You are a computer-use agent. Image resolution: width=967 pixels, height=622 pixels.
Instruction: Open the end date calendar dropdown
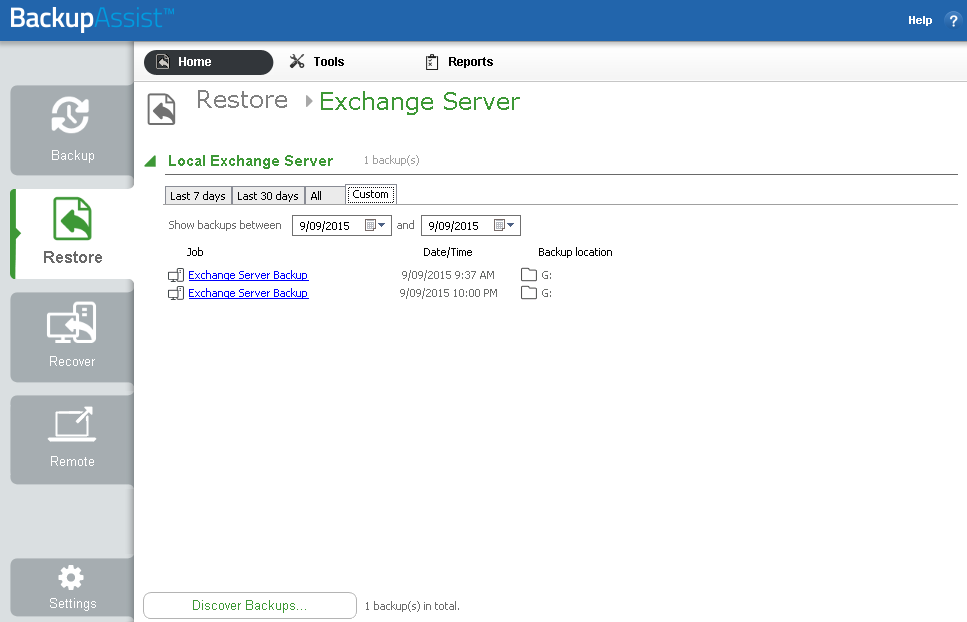point(504,226)
